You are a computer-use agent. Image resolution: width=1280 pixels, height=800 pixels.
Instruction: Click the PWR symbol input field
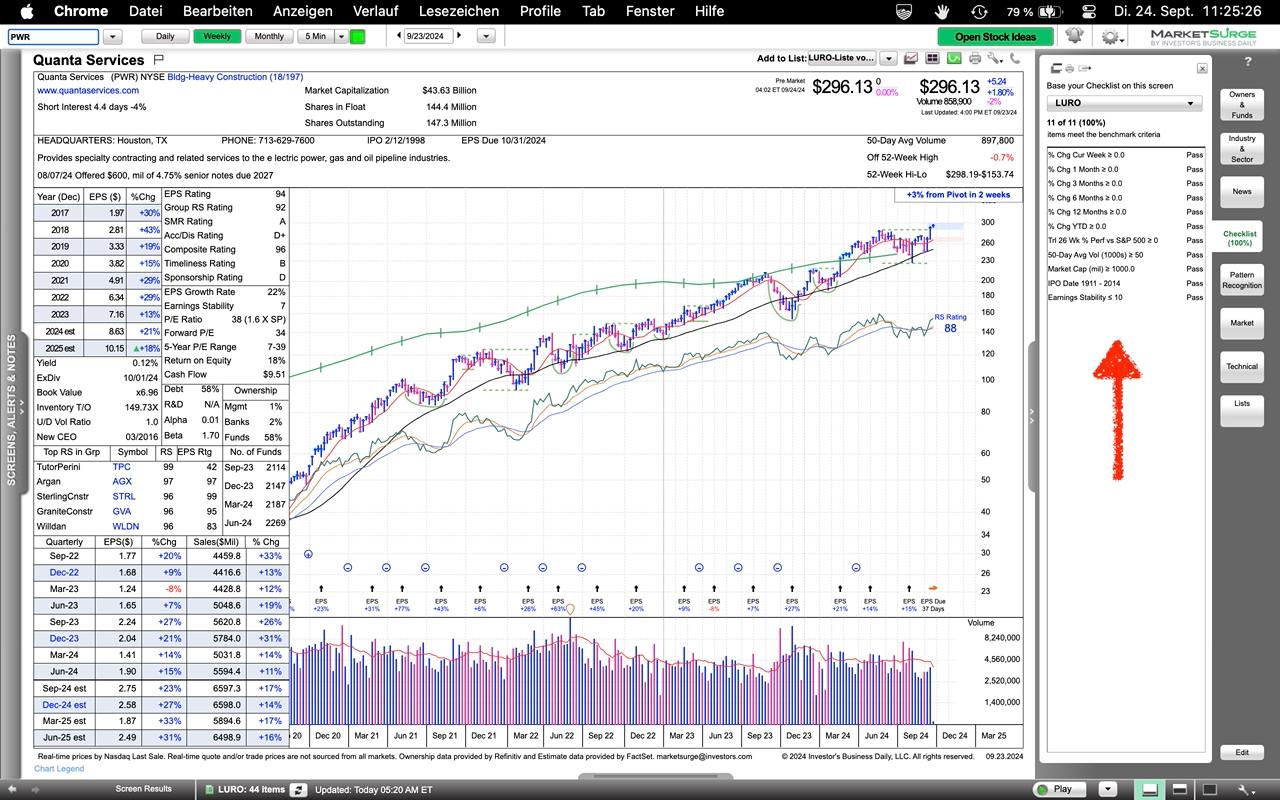coord(53,37)
